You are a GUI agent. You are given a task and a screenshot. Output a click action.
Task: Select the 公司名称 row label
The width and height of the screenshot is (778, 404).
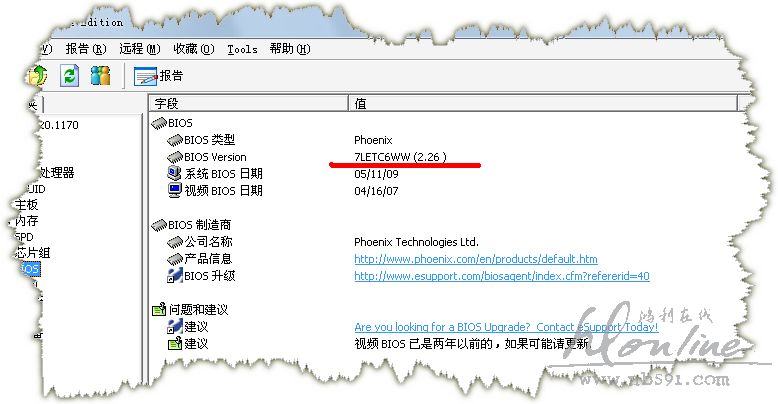tap(208, 242)
